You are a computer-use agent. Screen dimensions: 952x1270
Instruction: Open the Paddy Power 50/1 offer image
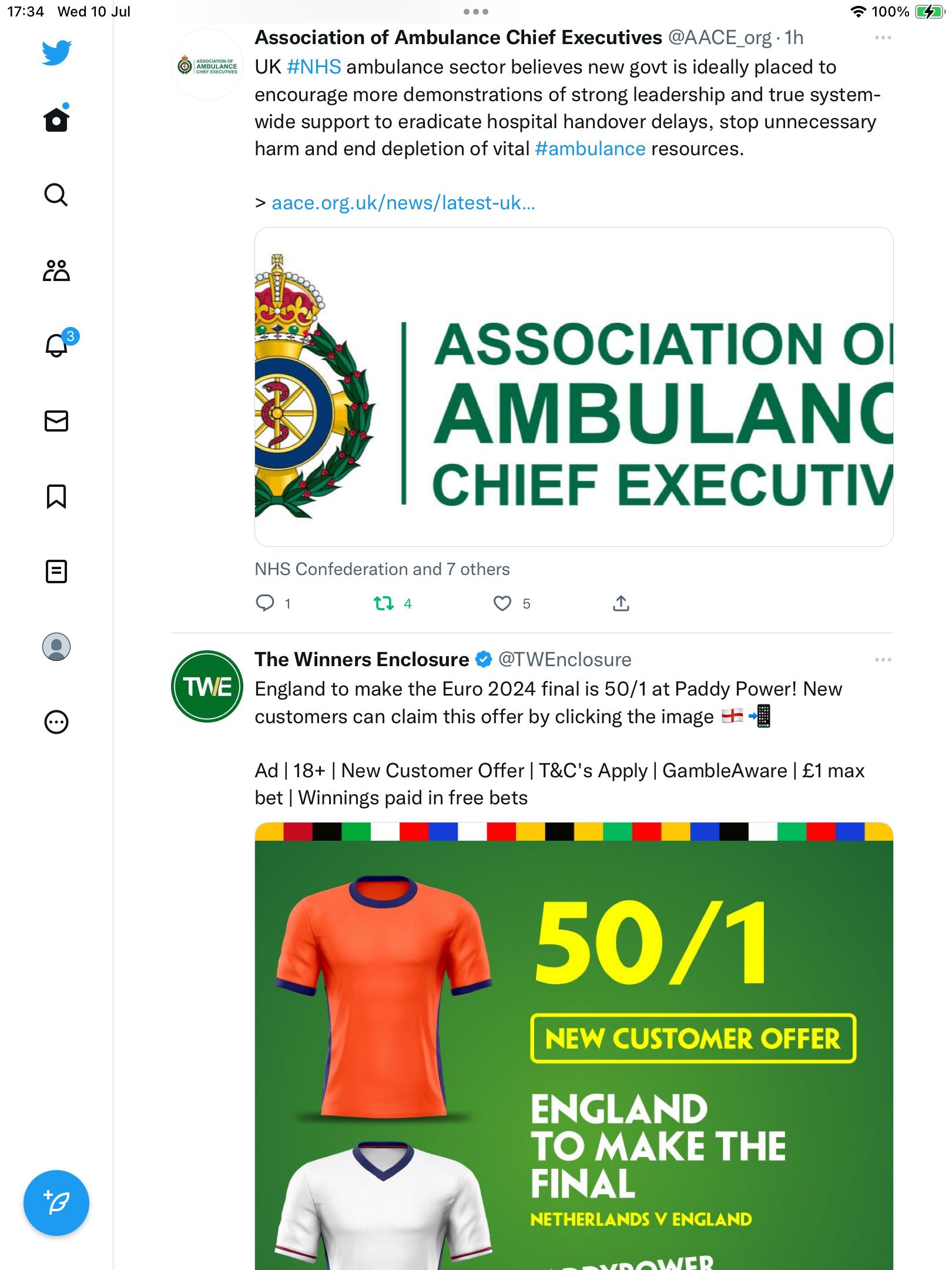[574, 1047]
